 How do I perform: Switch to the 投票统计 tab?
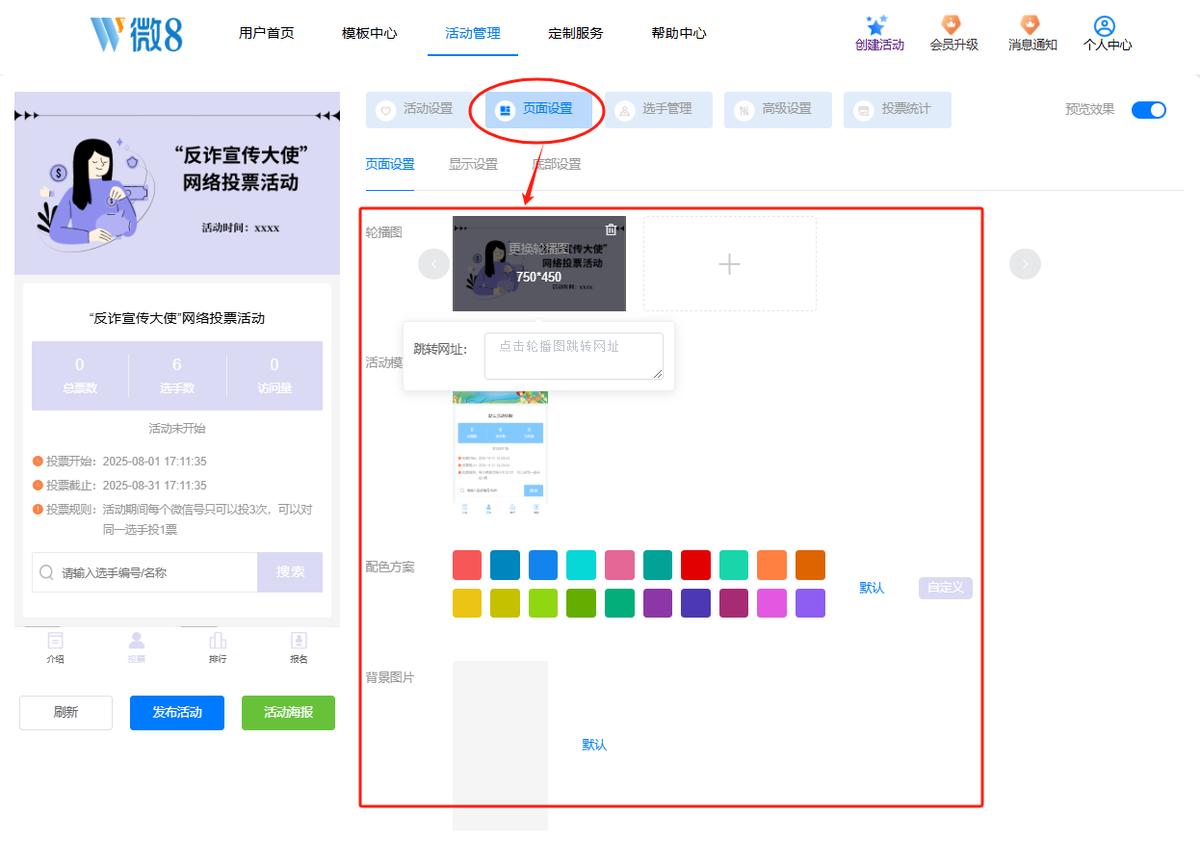point(897,110)
